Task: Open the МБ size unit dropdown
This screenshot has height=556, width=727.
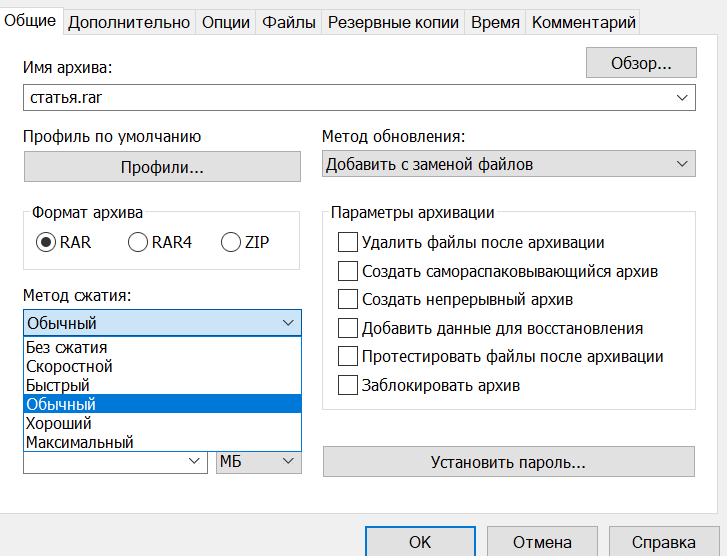Action: (x=259, y=461)
